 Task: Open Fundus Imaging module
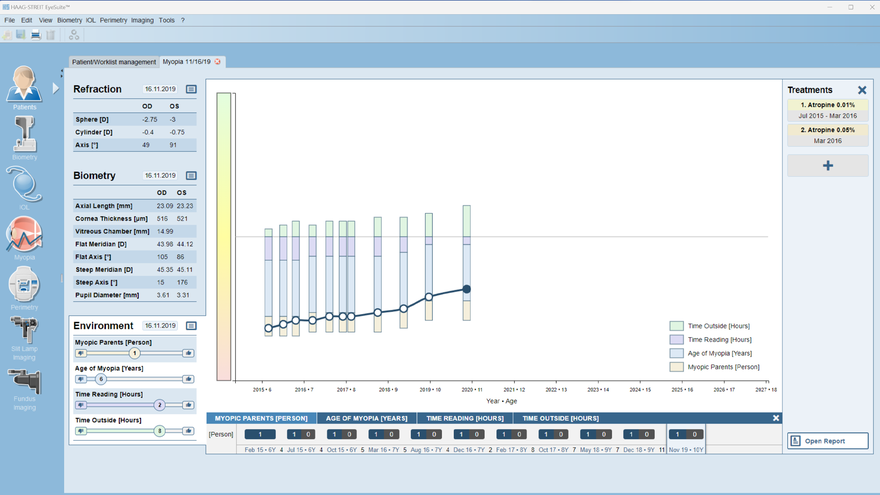pyautogui.click(x=24, y=388)
